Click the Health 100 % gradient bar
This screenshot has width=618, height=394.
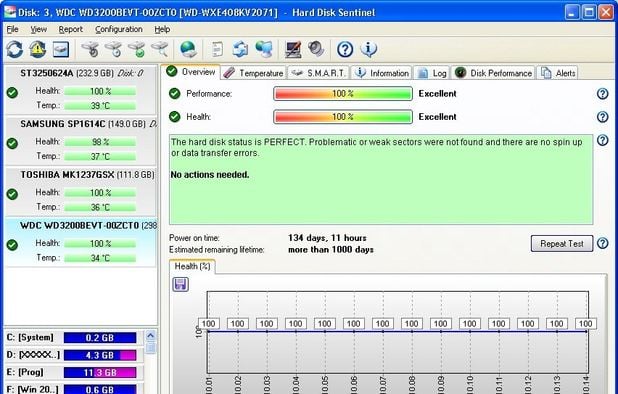343,117
